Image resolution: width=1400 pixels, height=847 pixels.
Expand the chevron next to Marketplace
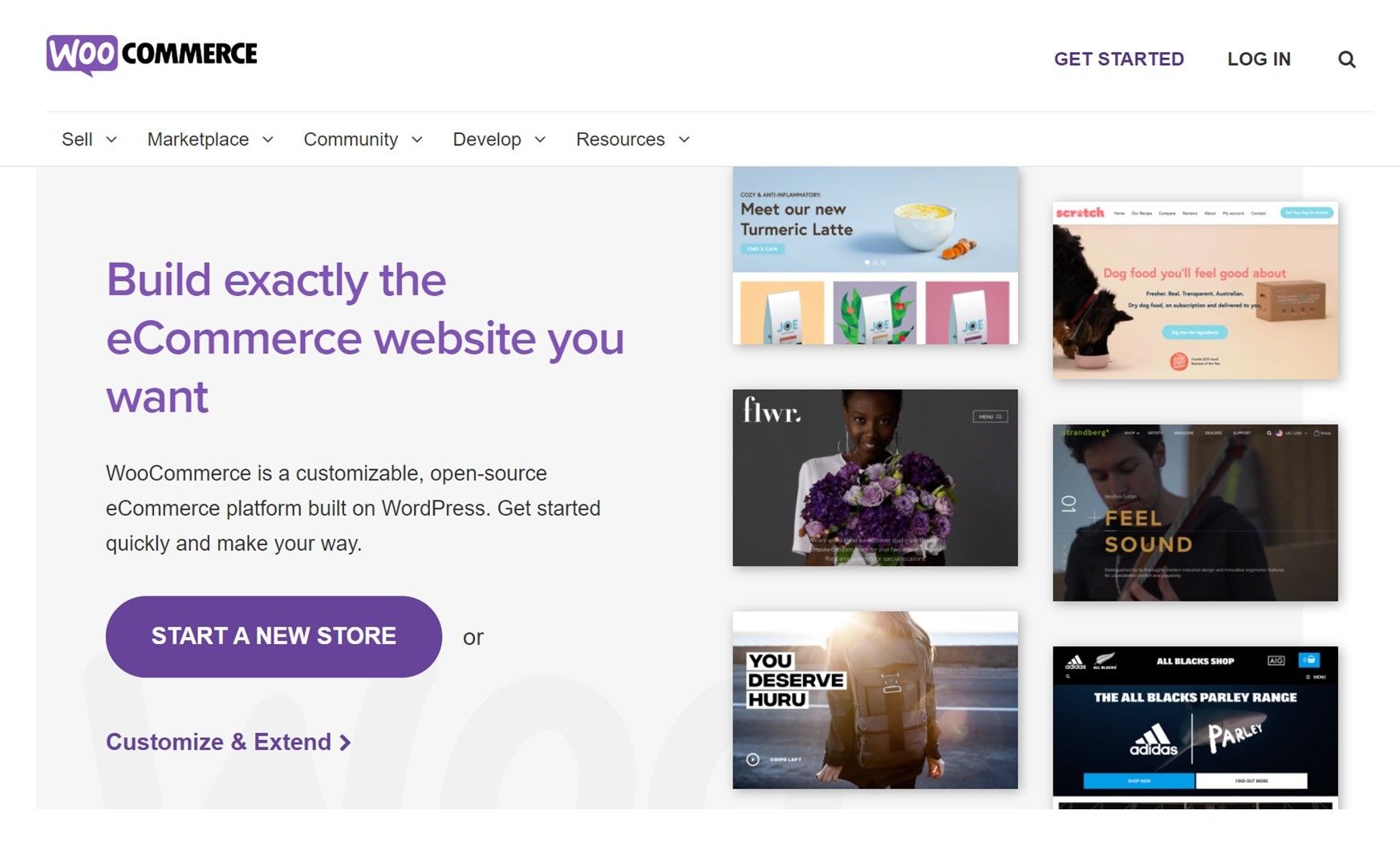268,140
